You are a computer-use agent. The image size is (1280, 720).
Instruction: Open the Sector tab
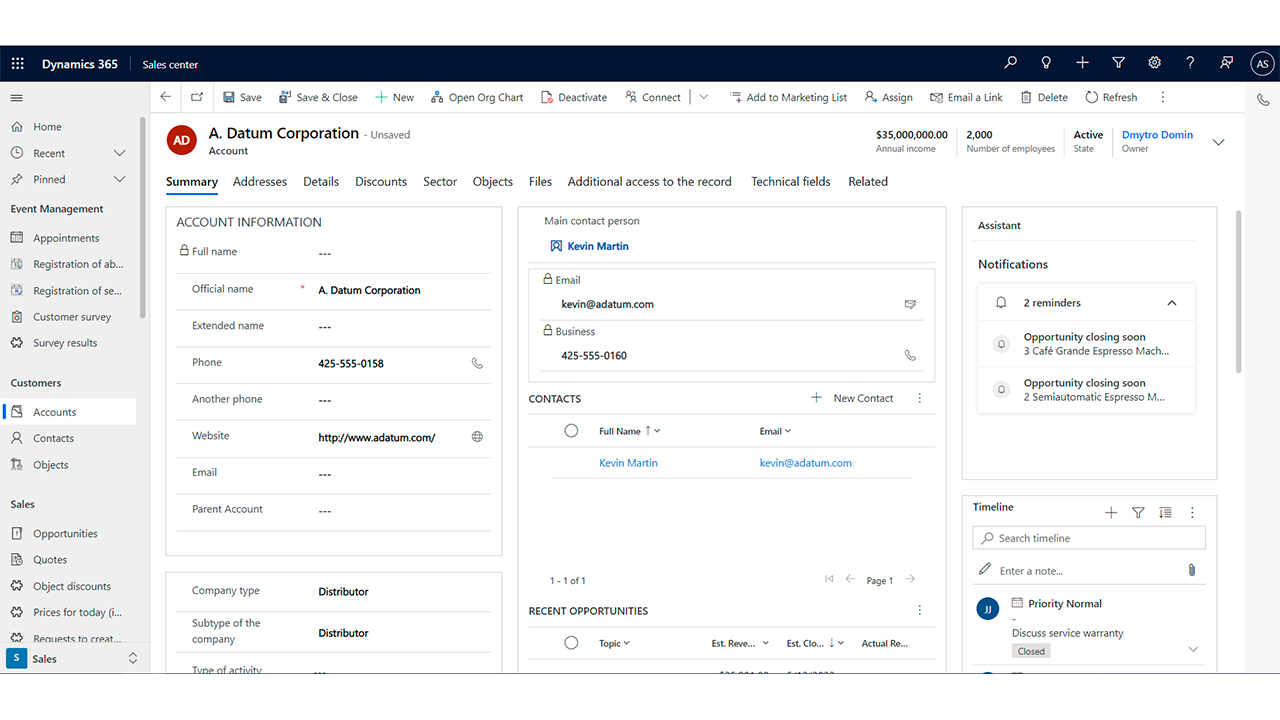coord(440,182)
